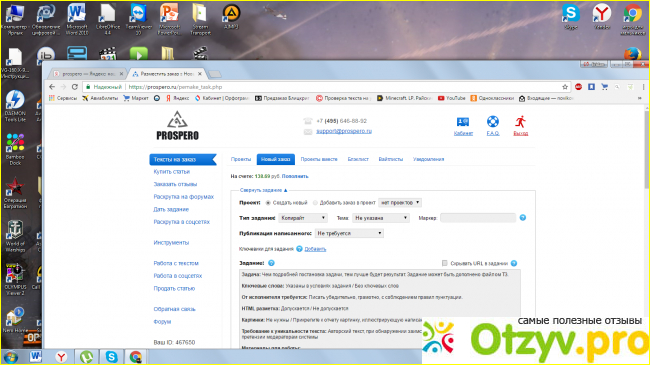Image resolution: width=650 pixels, height=365 pixels.
Task: Enable the Скрывать URL в задании checkbox
Action: [444, 263]
